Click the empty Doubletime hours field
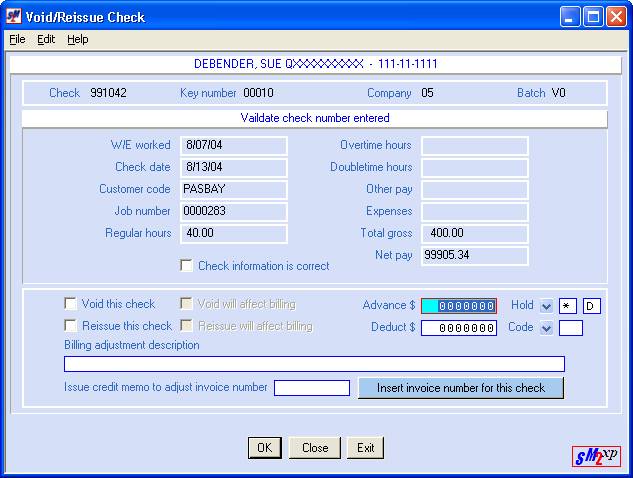The height and width of the screenshot is (478, 633). pyautogui.click(x=475, y=168)
